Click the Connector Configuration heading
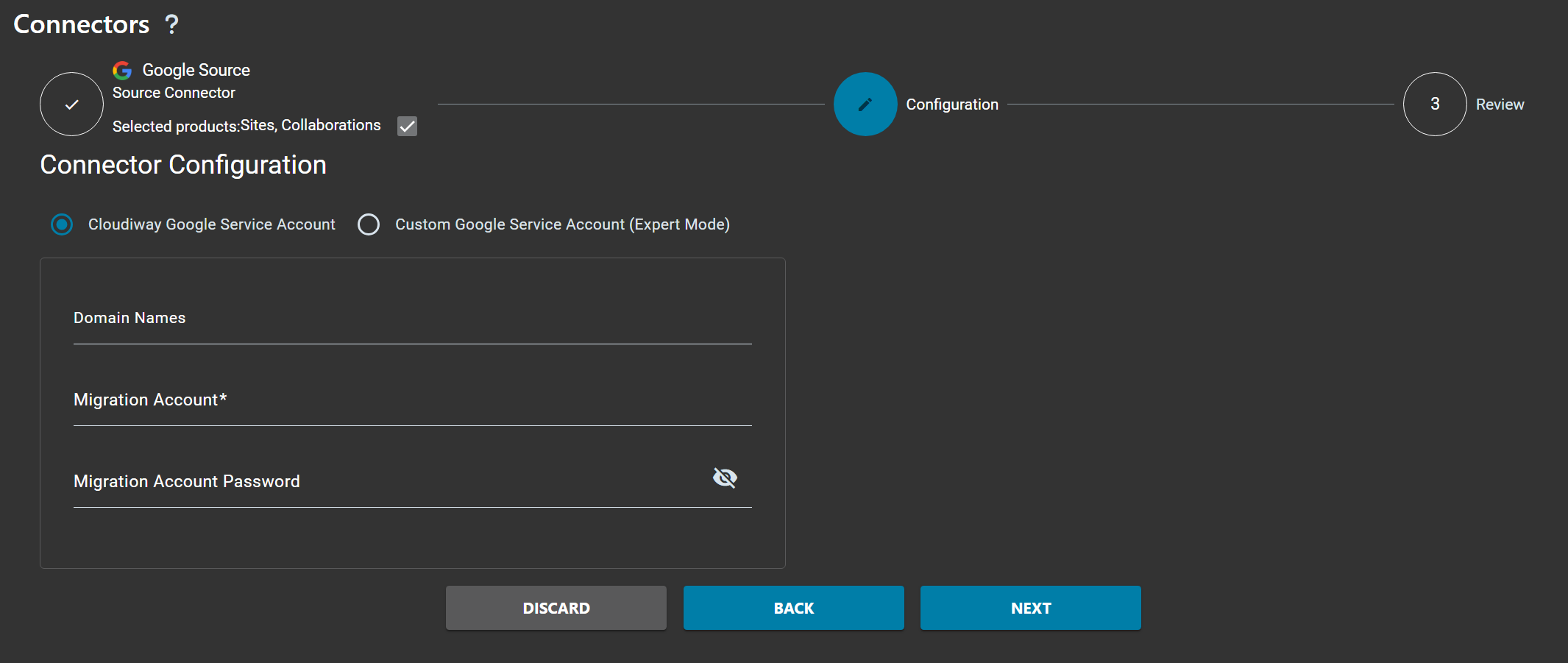Viewport: 1568px width, 663px height. [183, 165]
